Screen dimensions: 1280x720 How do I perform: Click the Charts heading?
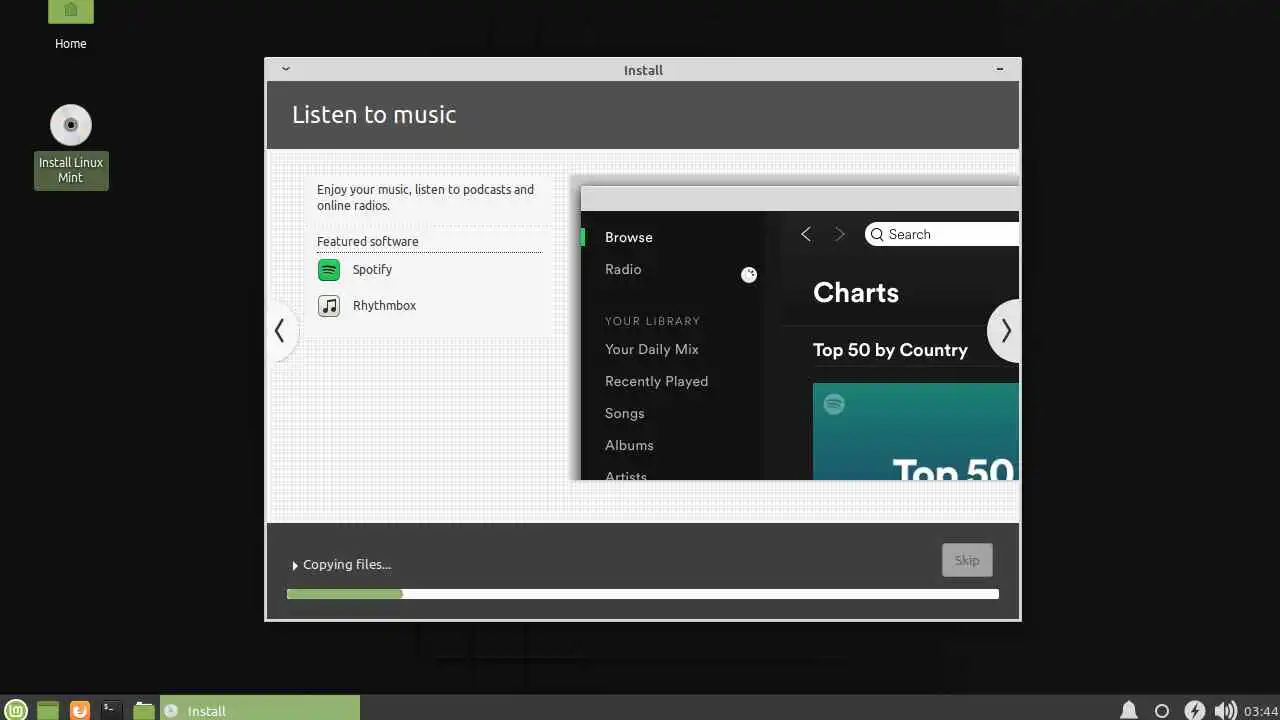[856, 293]
